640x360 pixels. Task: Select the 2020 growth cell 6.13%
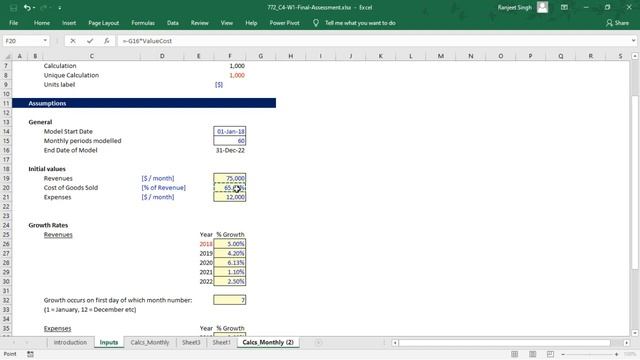(229, 262)
